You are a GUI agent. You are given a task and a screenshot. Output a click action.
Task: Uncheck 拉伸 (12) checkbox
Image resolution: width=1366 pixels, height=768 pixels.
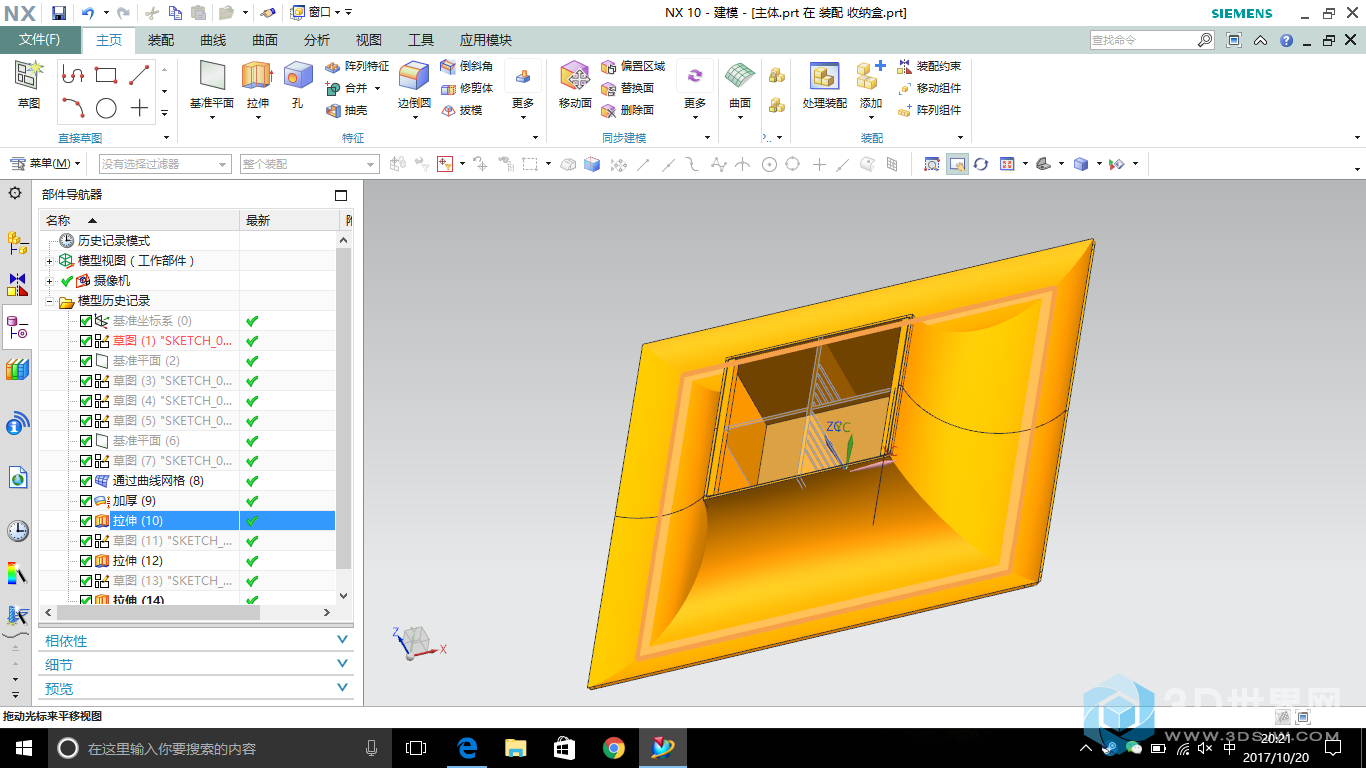(x=85, y=561)
